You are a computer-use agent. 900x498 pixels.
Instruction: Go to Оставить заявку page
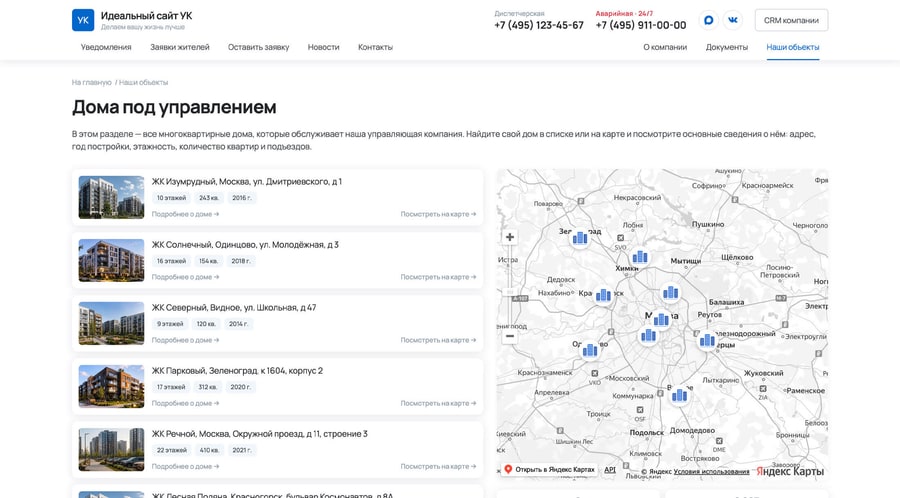(258, 47)
